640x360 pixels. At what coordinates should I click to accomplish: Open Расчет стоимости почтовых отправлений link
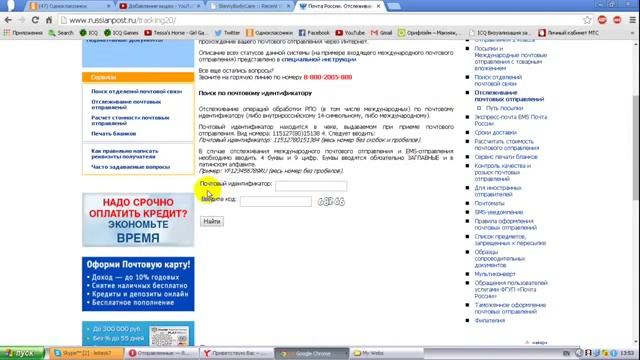pyautogui.click(x=130, y=120)
